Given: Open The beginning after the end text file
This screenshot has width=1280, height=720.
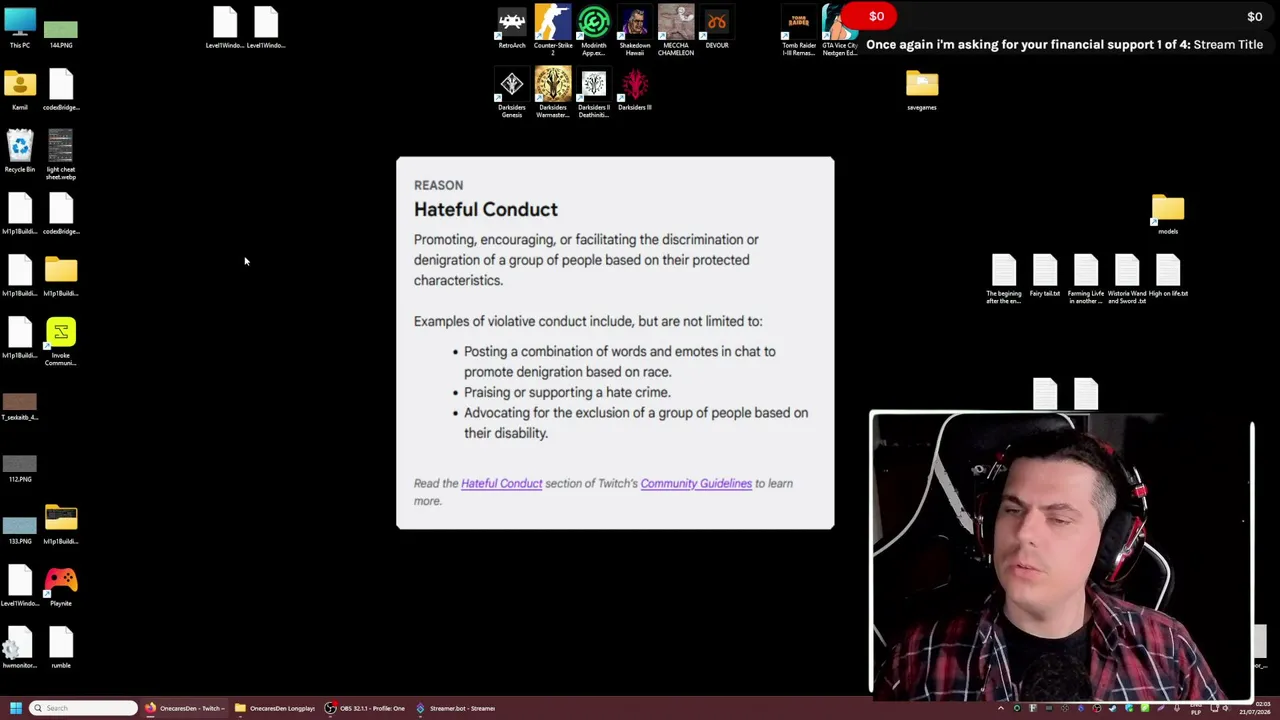Looking at the screenshot, I should (x=1004, y=279).
